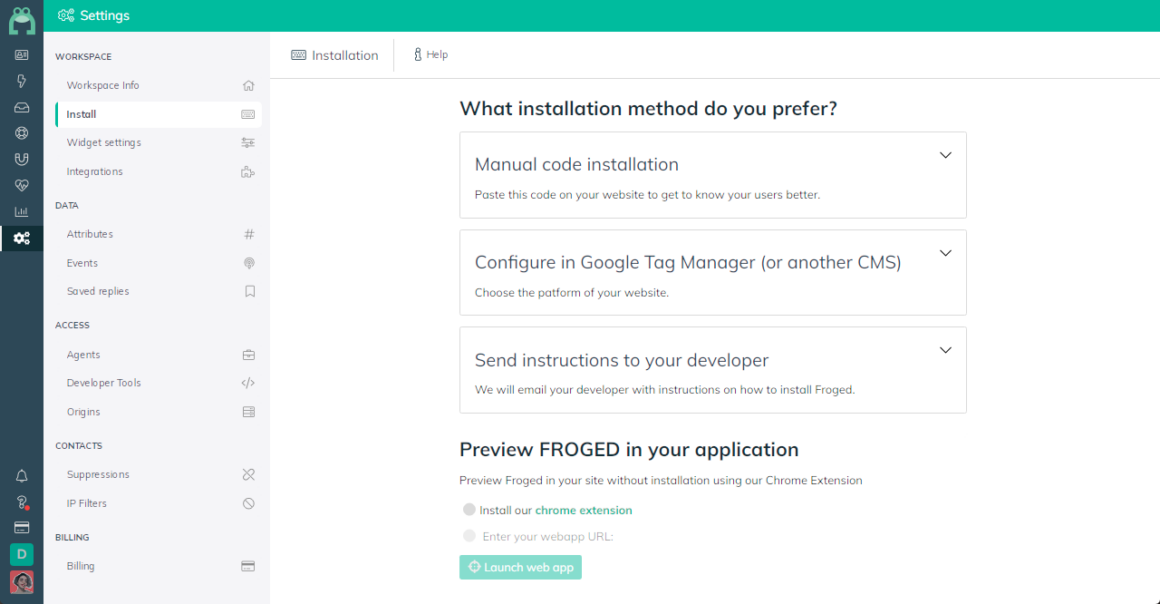This screenshot has height=604, width=1160.
Task: Expand Send instructions to your developer
Action: [945, 350]
